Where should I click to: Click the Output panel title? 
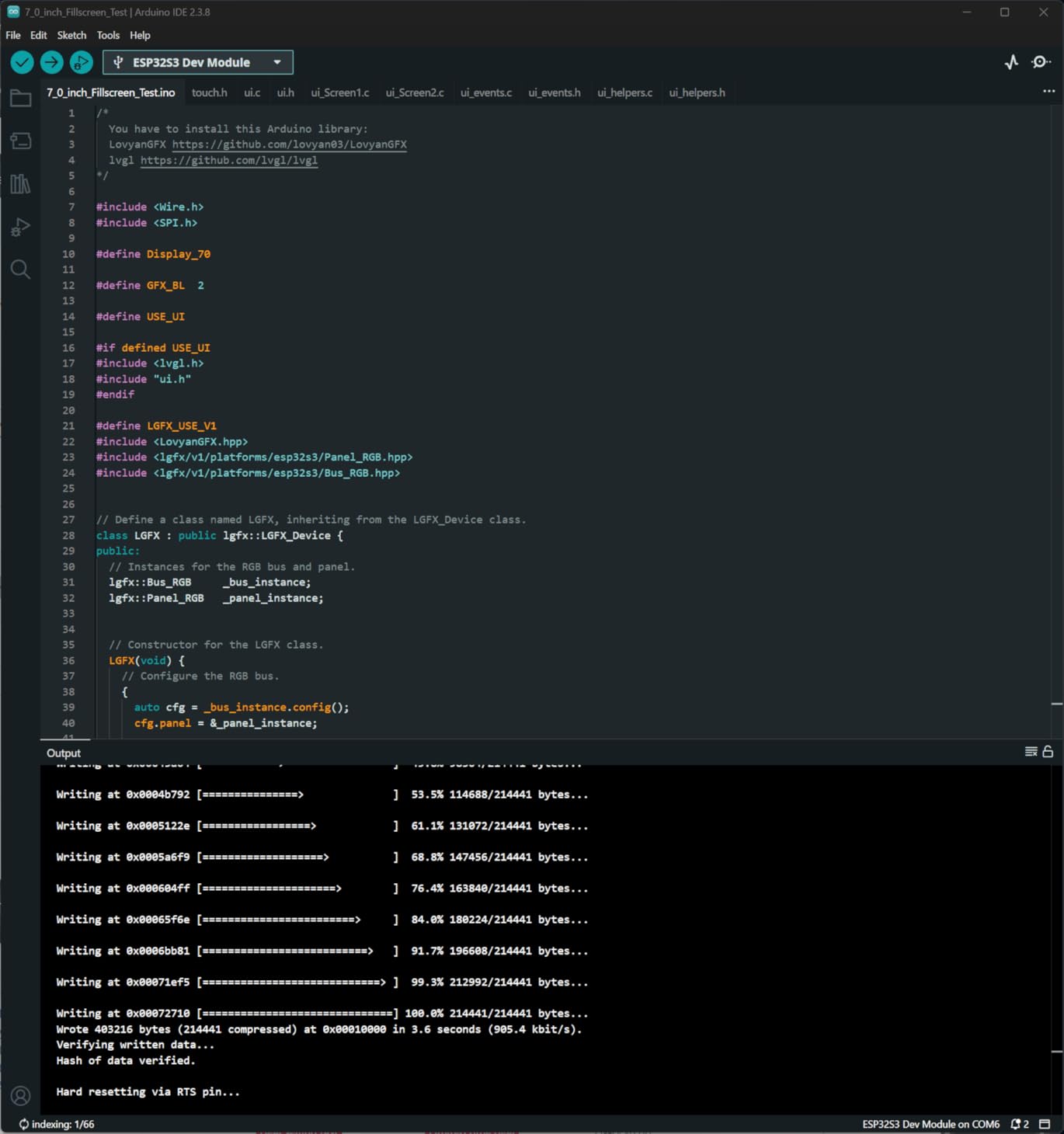[64, 753]
